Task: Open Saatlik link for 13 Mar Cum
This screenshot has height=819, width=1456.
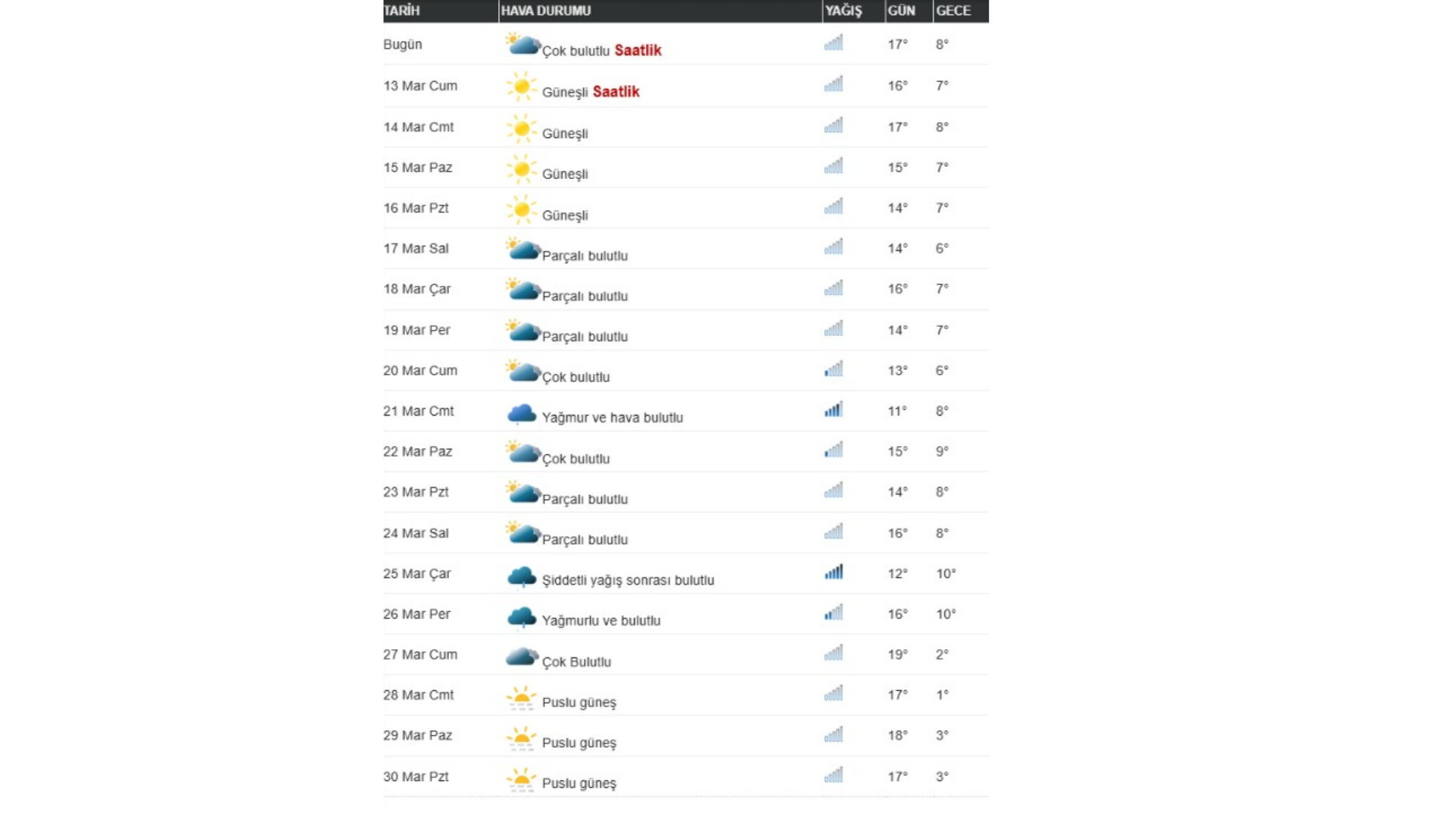Action: [615, 92]
